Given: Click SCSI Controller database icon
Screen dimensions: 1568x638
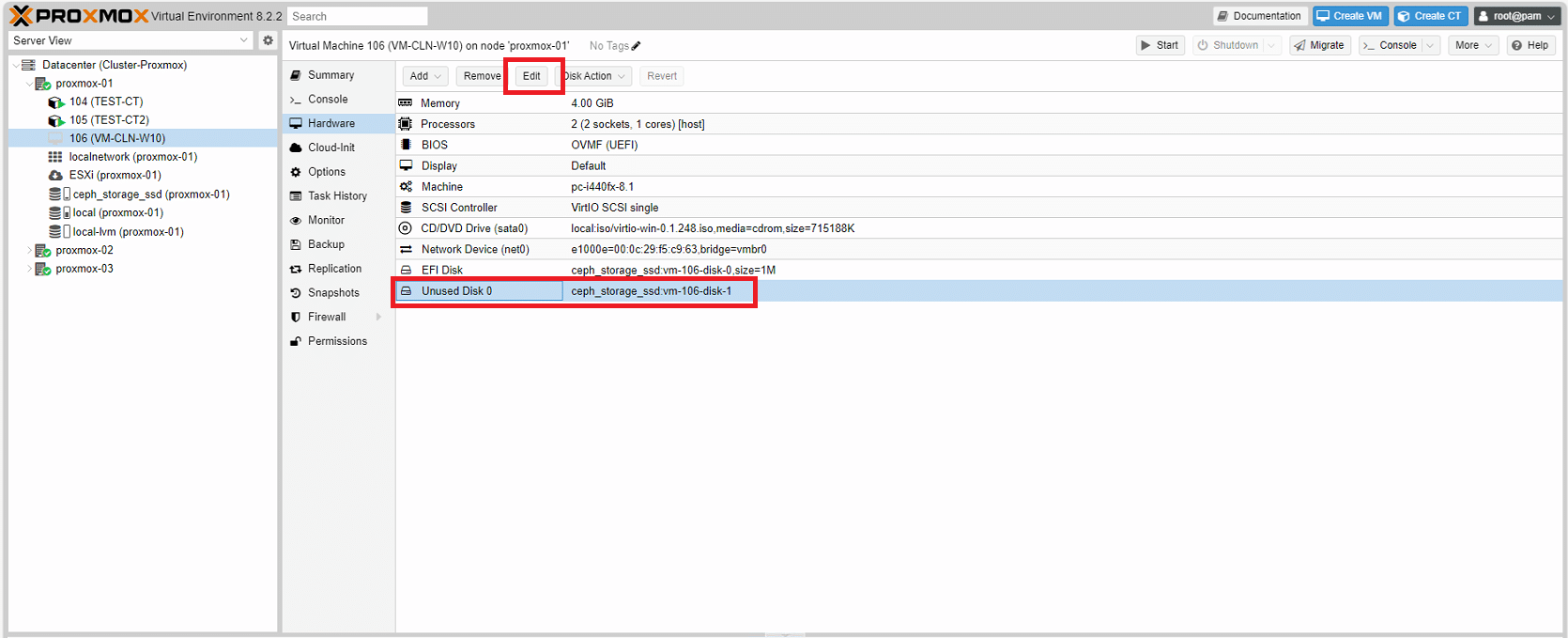Looking at the screenshot, I should coord(406,208).
